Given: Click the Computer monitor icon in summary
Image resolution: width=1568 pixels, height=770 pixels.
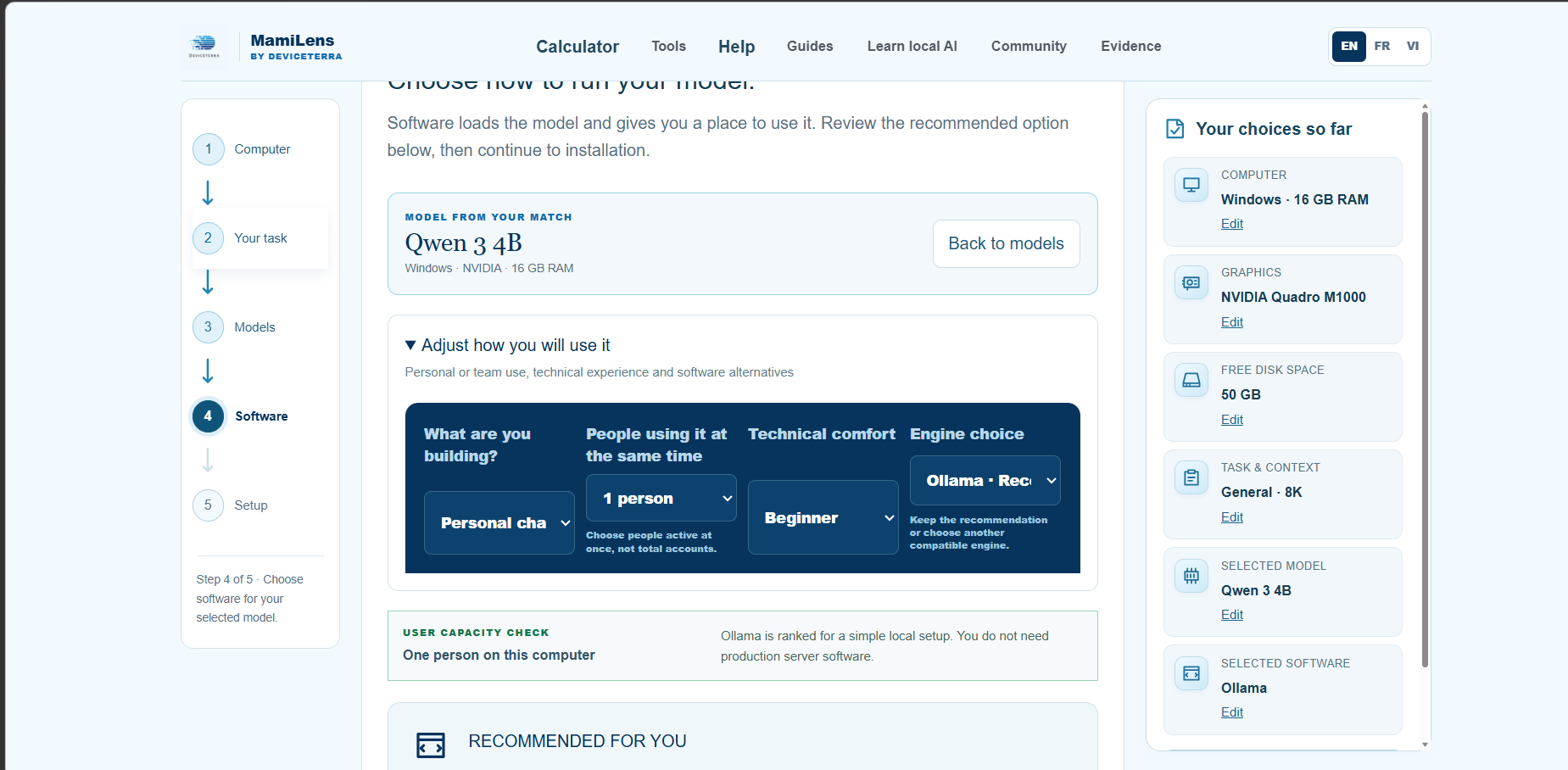Looking at the screenshot, I should (x=1191, y=185).
